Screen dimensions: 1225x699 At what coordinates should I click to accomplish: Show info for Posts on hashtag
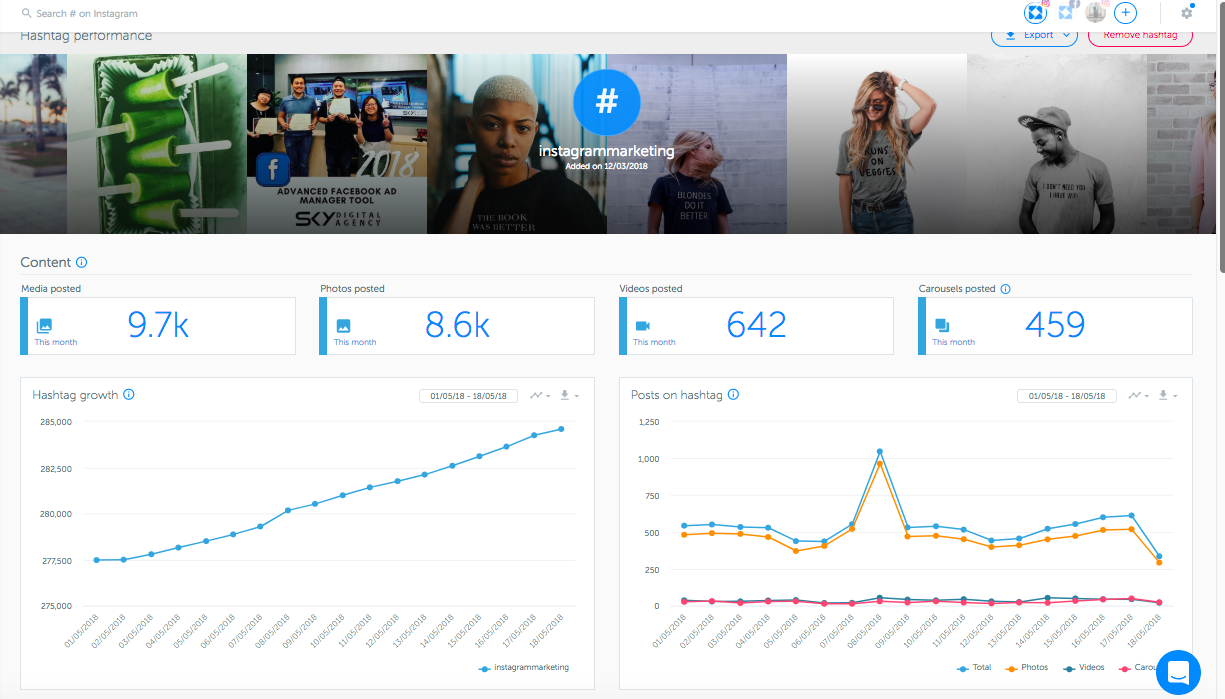click(733, 395)
